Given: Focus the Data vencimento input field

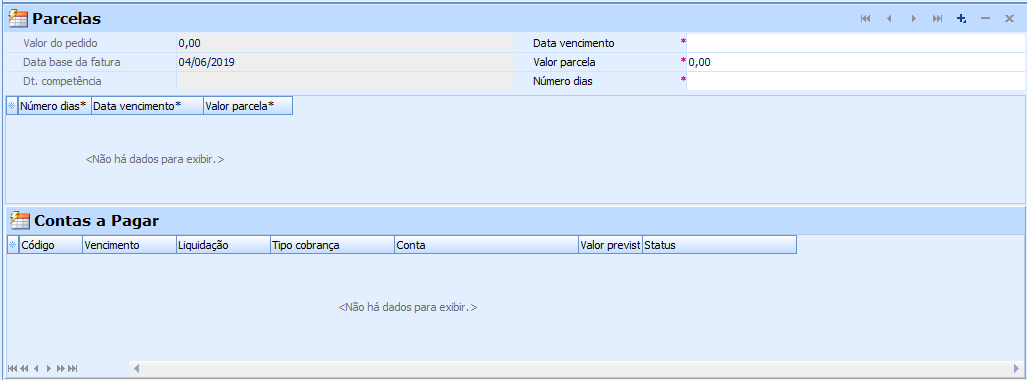Looking at the screenshot, I should tap(855, 43).
